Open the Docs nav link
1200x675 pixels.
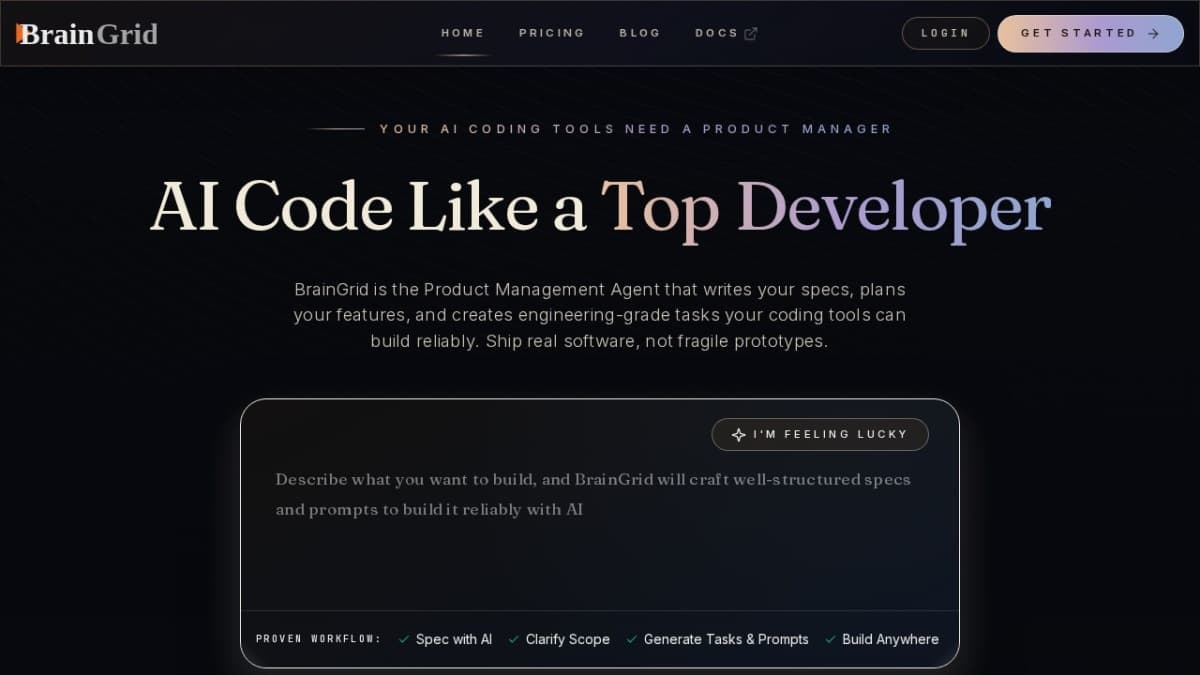[716, 33]
